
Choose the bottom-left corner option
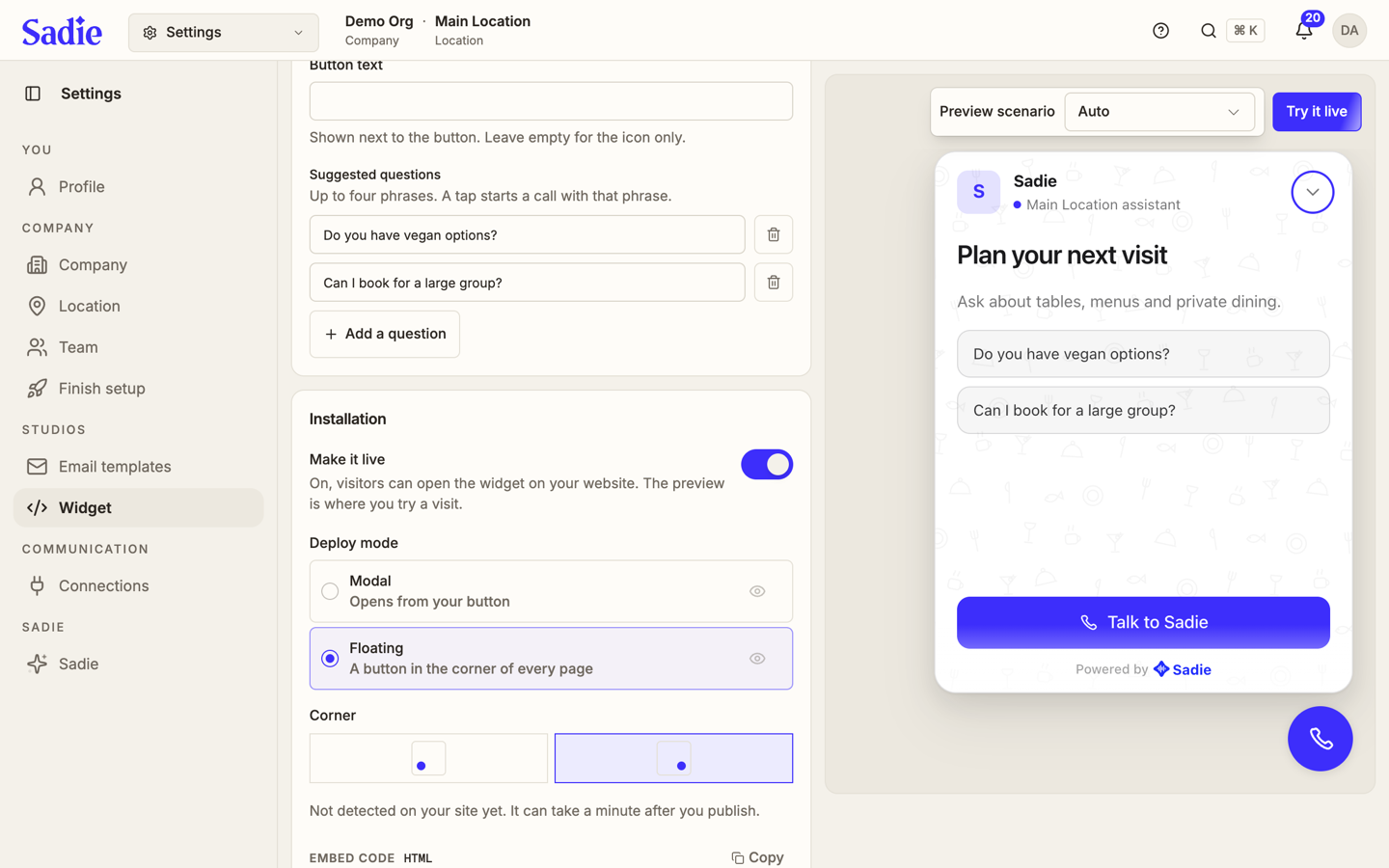point(428,758)
